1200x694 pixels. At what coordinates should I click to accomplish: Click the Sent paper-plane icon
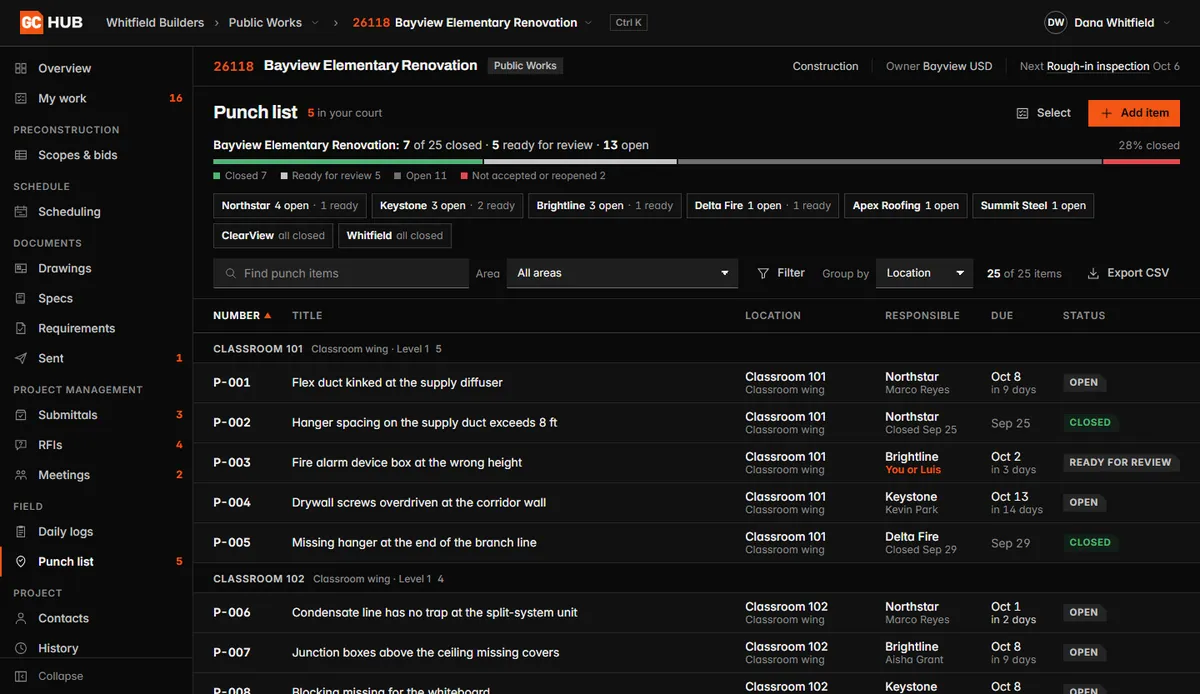click(x=21, y=358)
